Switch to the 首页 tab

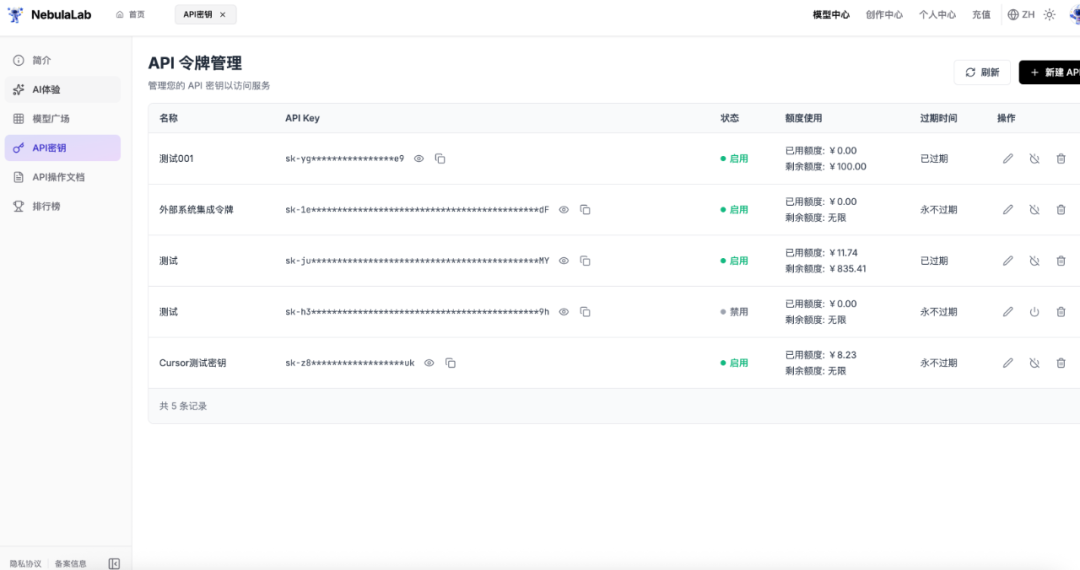131,14
